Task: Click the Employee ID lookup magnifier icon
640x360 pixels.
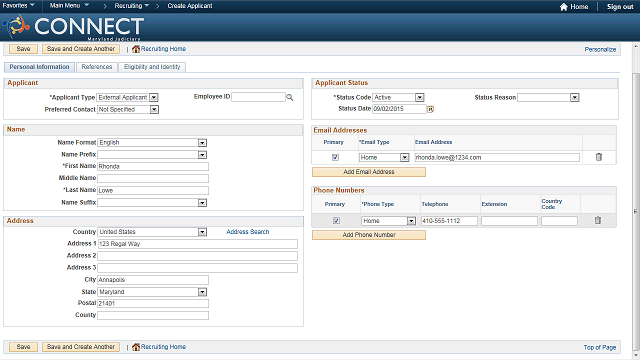Action: 289,97
